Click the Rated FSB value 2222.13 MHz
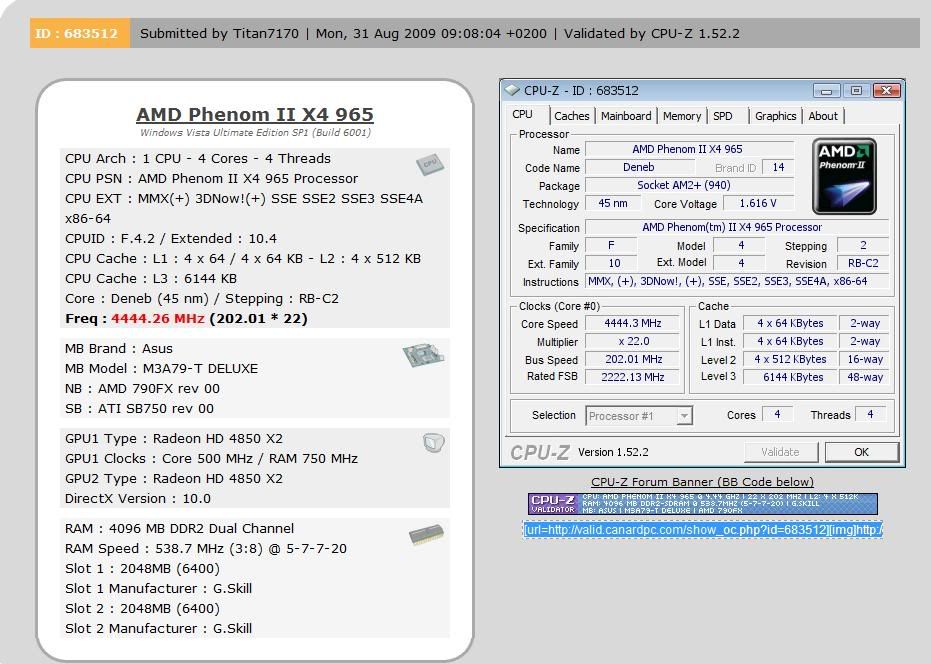This screenshot has height=664, width=931. (632, 377)
